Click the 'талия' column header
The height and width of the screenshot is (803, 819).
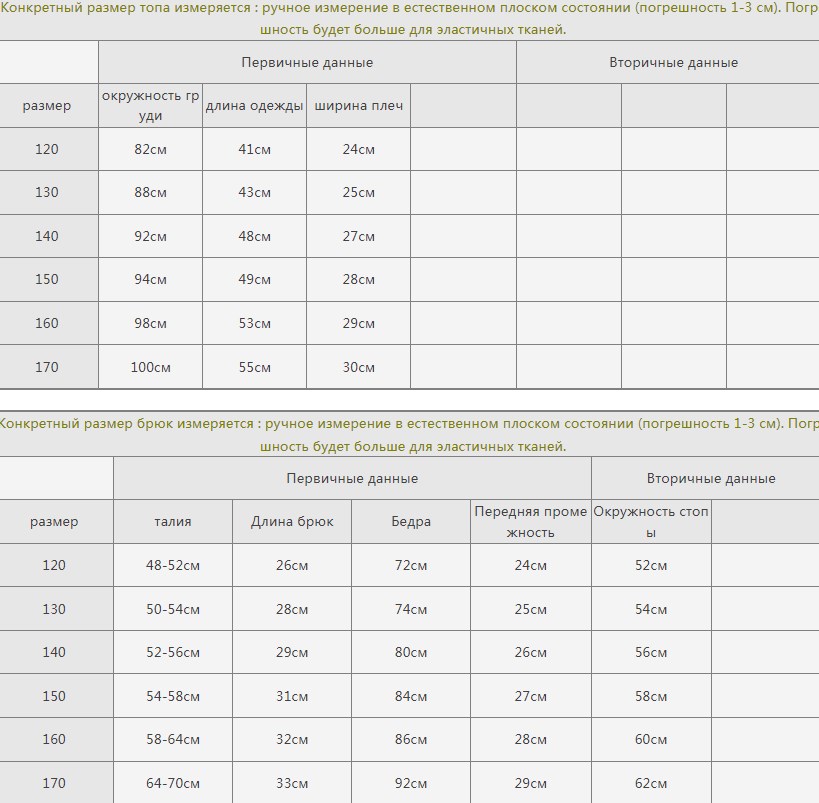pos(173,521)
